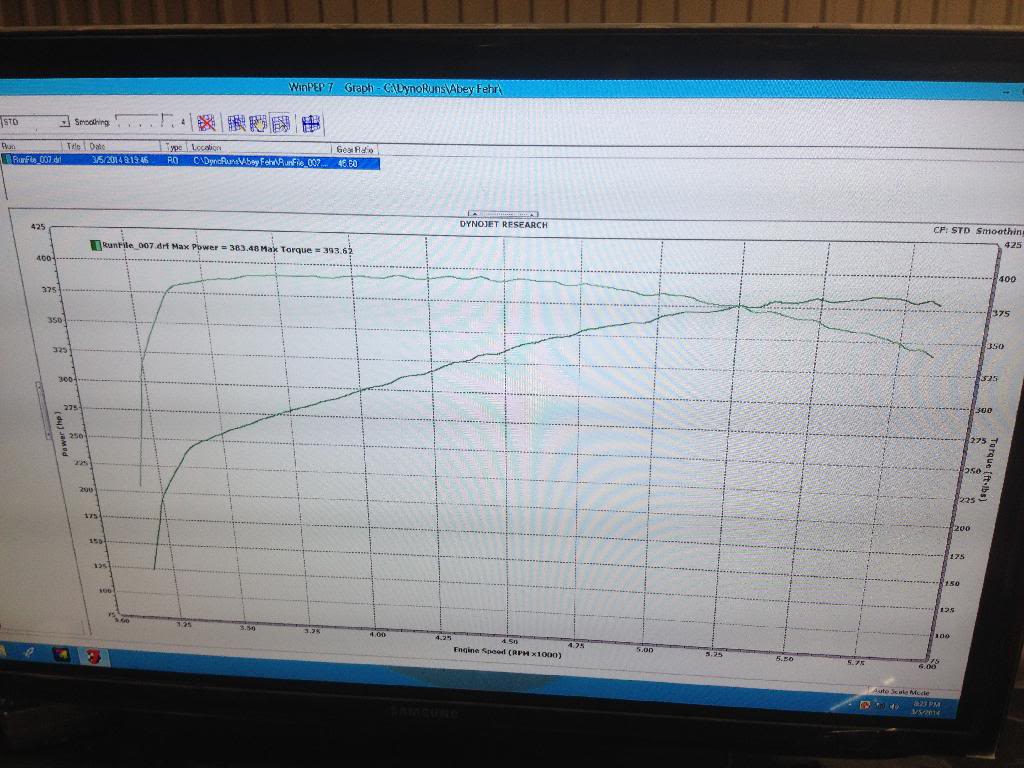Click the Max Power = 383.48 legend text

click(x=216, y=248)
